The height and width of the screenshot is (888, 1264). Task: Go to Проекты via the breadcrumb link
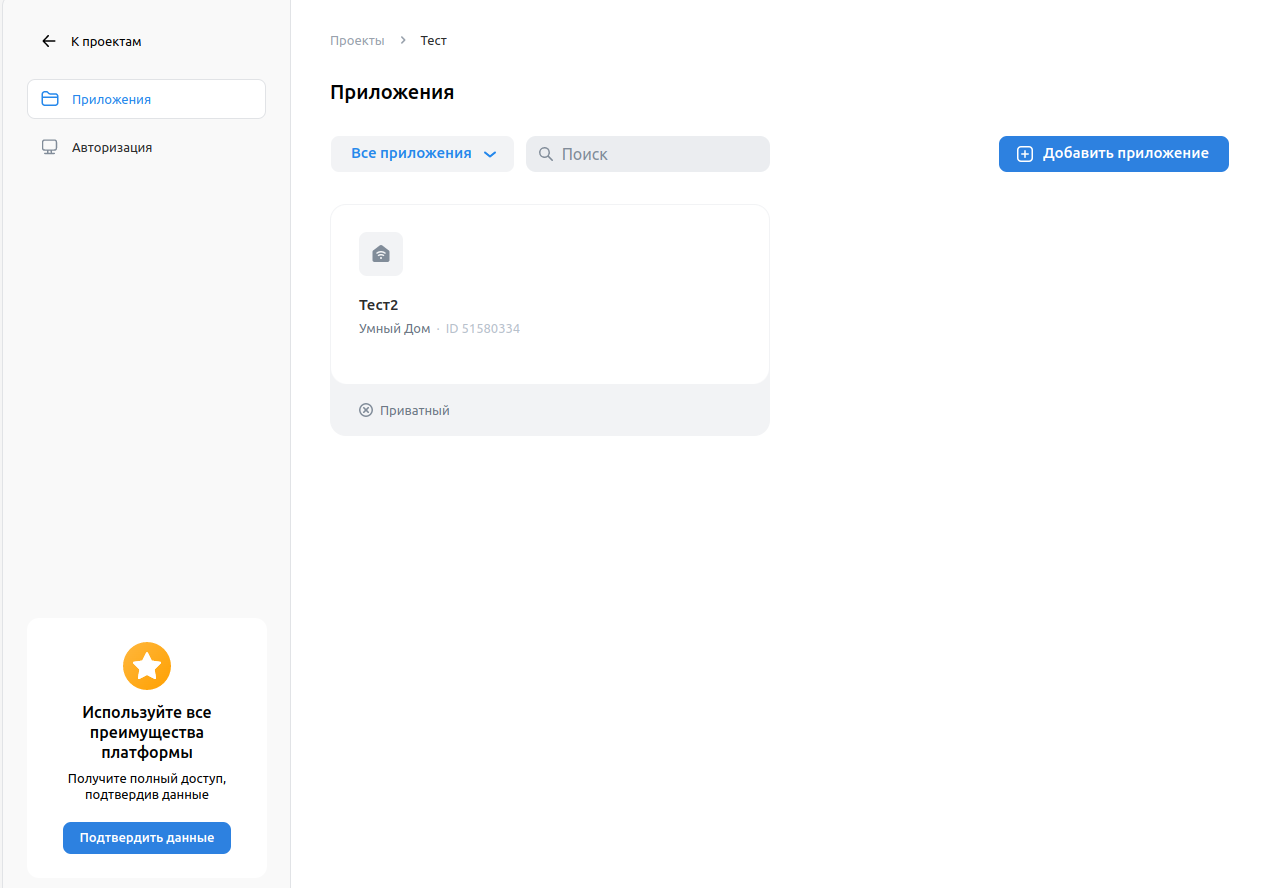pos(357,41)
